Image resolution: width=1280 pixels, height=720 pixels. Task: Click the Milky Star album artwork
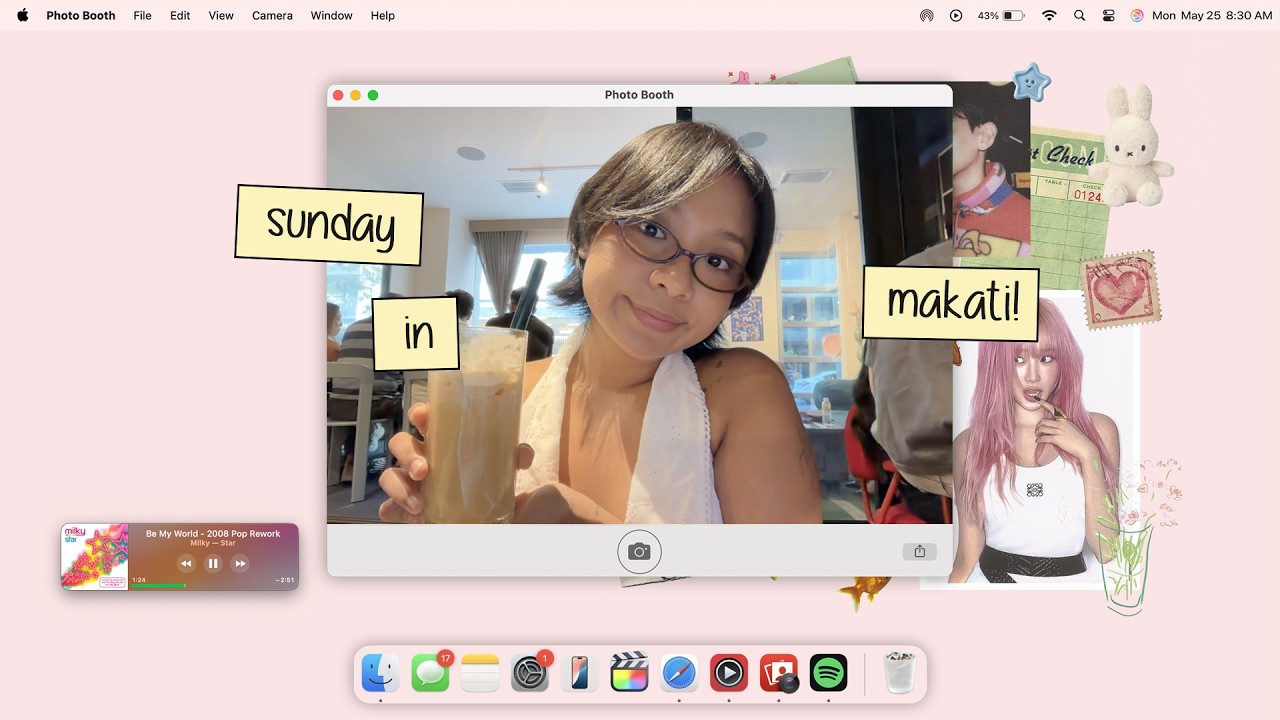pos(95,556)
